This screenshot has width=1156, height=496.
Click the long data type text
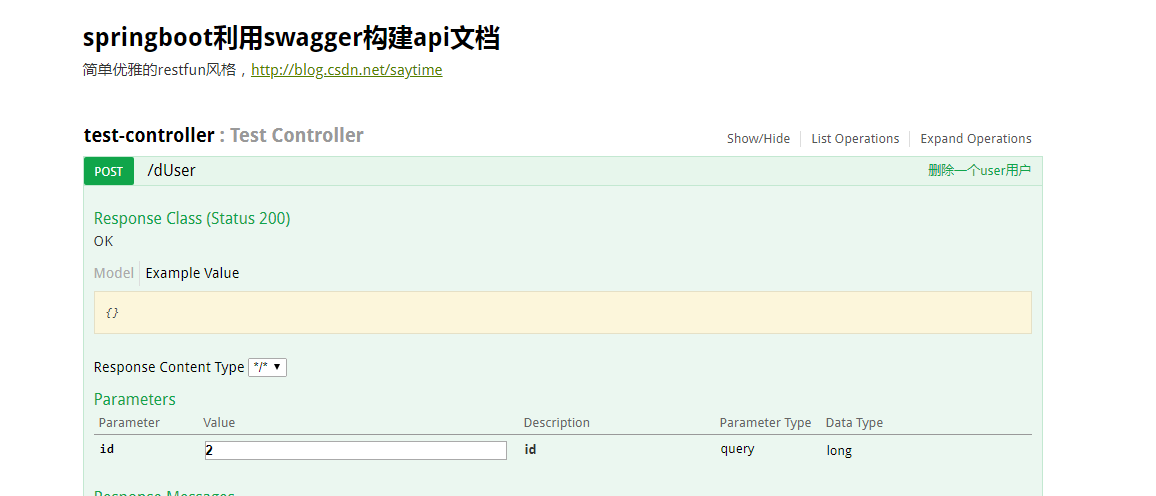[838, 451]
